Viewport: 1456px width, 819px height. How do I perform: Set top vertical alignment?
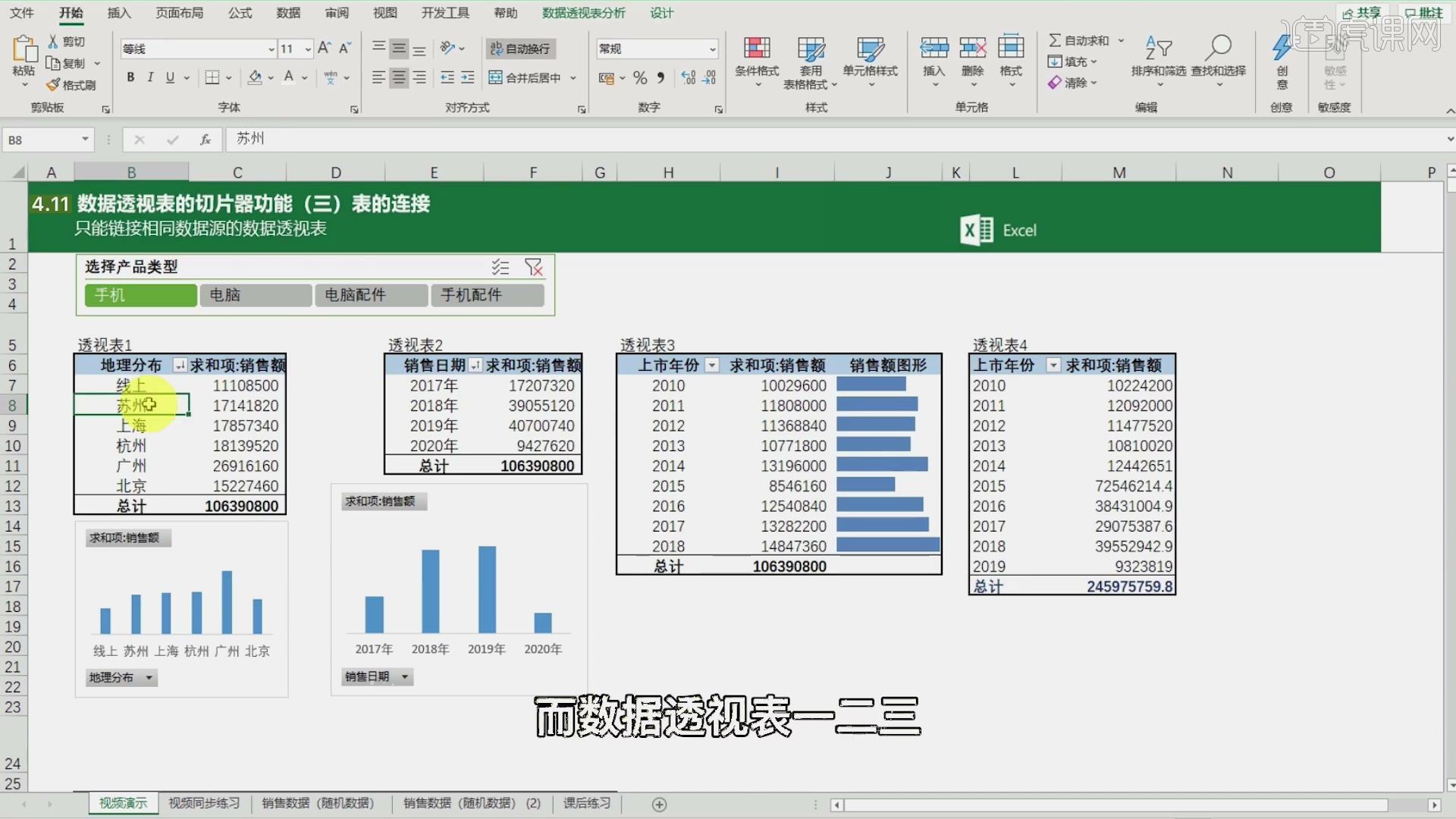tap(378, 49)
